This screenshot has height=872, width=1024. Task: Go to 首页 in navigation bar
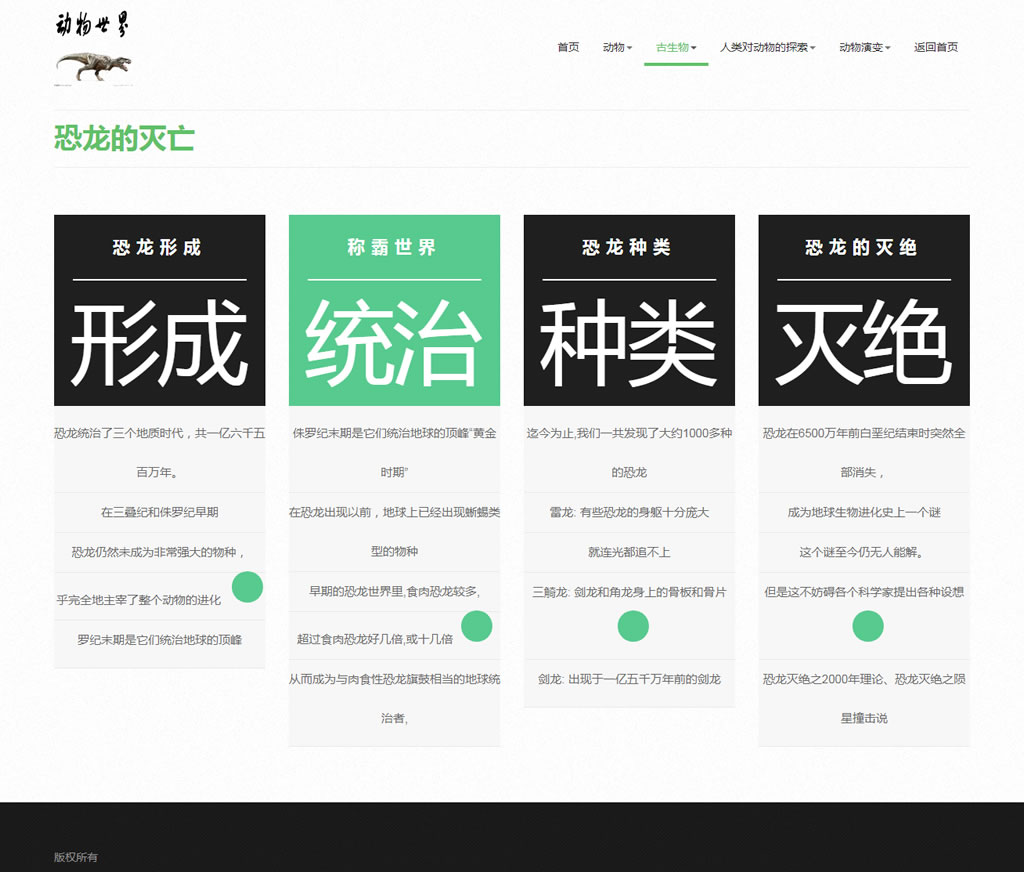click(568, 47)
